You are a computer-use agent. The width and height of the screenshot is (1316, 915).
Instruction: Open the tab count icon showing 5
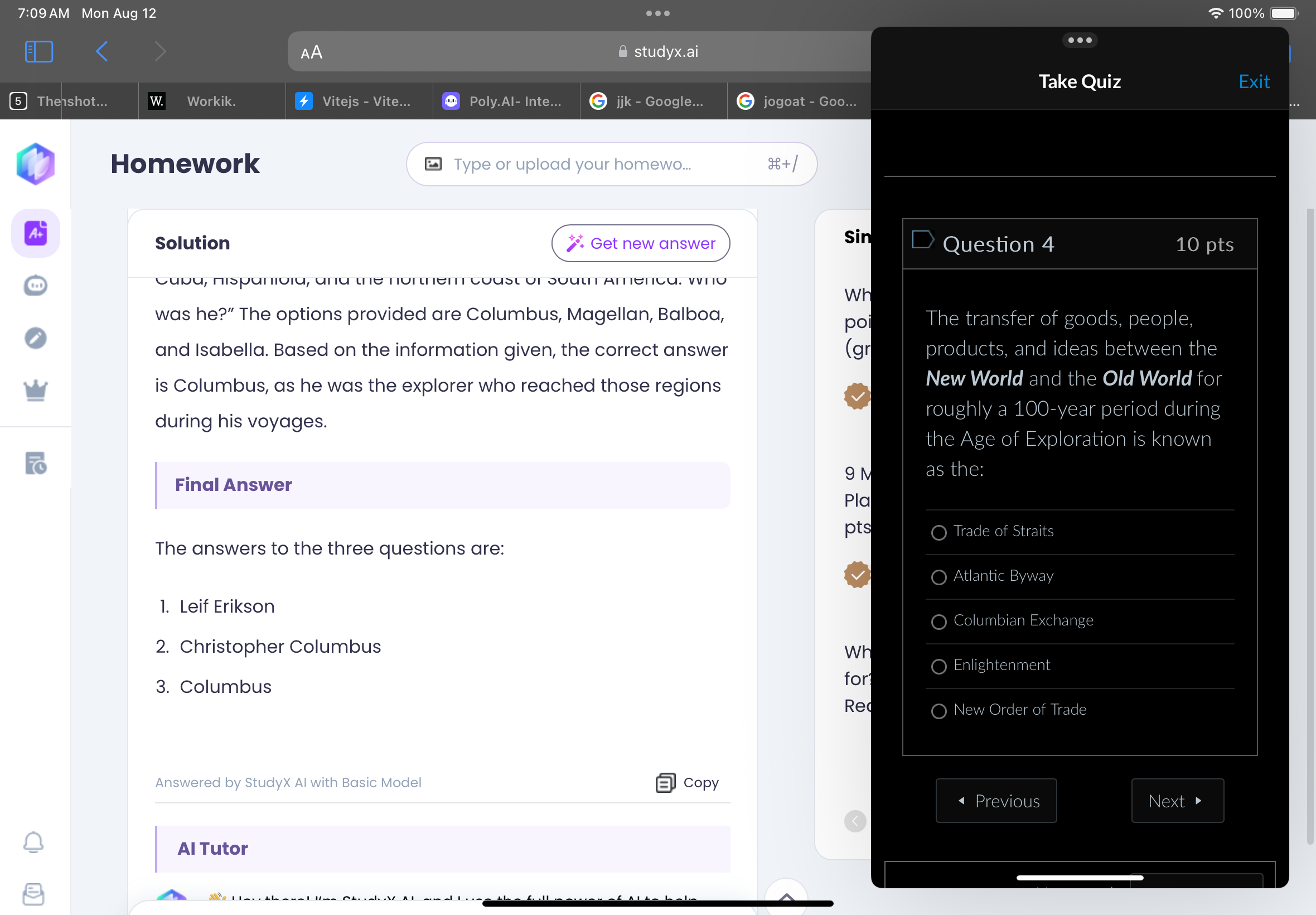pos(18,102)
